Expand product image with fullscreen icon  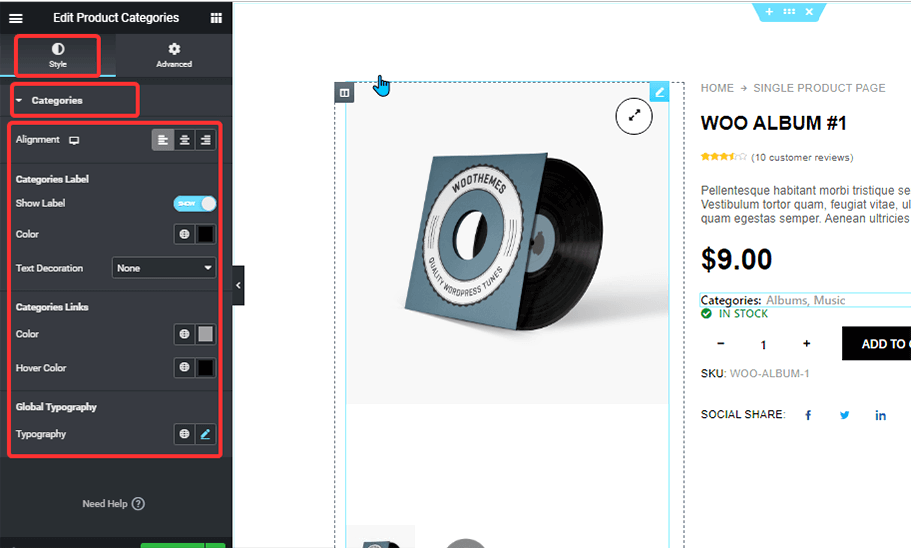[634, 116]
